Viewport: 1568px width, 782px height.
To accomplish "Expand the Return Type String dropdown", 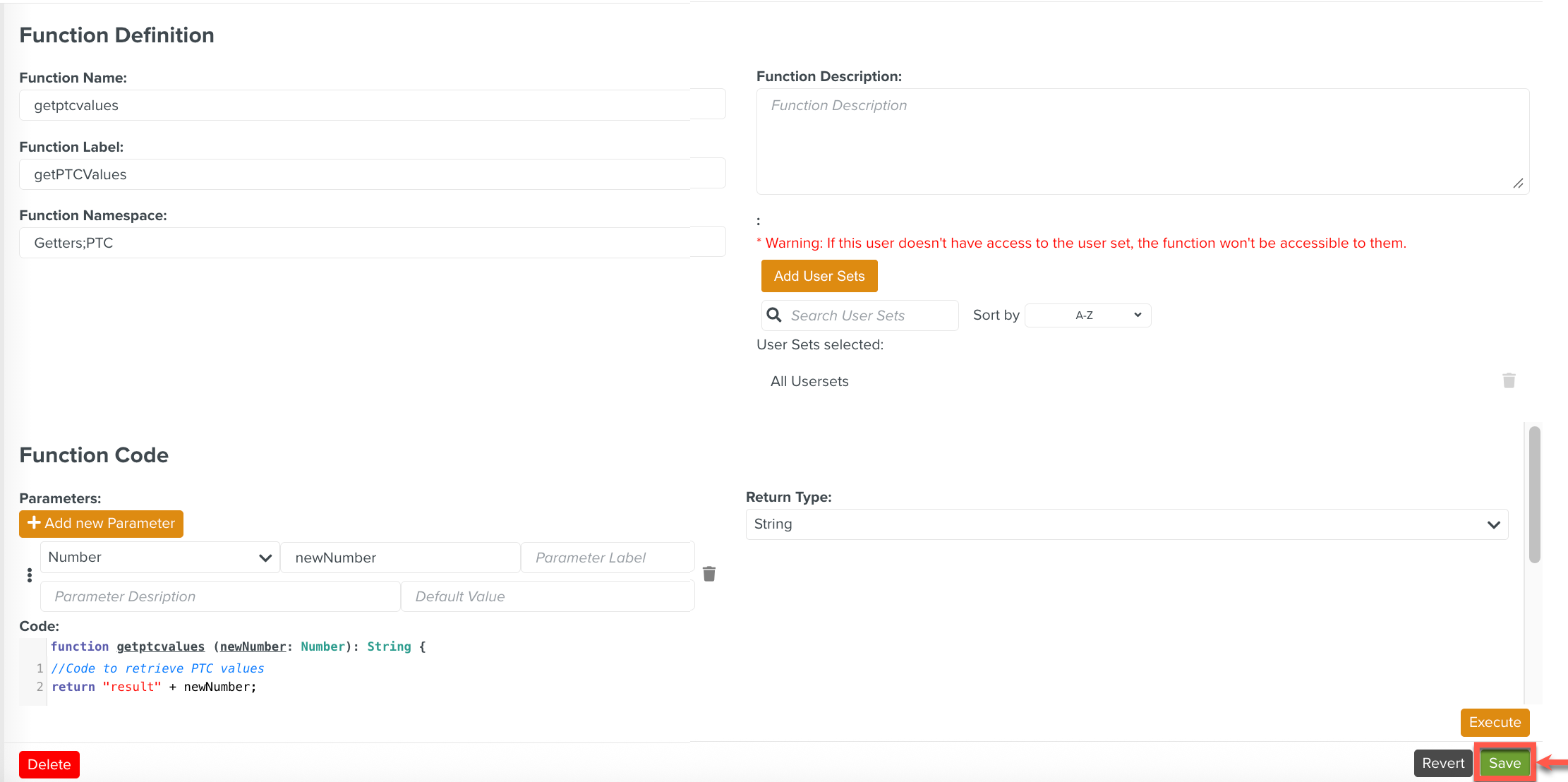I will click(1126, 524).
